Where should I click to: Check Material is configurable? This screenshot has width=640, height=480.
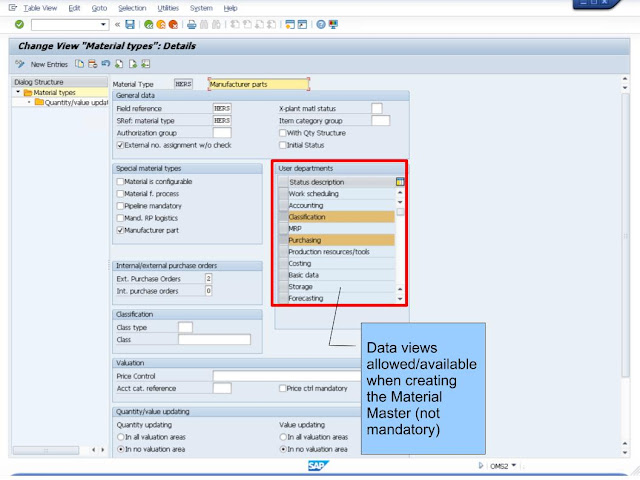pyautogui.click(x=120, y=182)
